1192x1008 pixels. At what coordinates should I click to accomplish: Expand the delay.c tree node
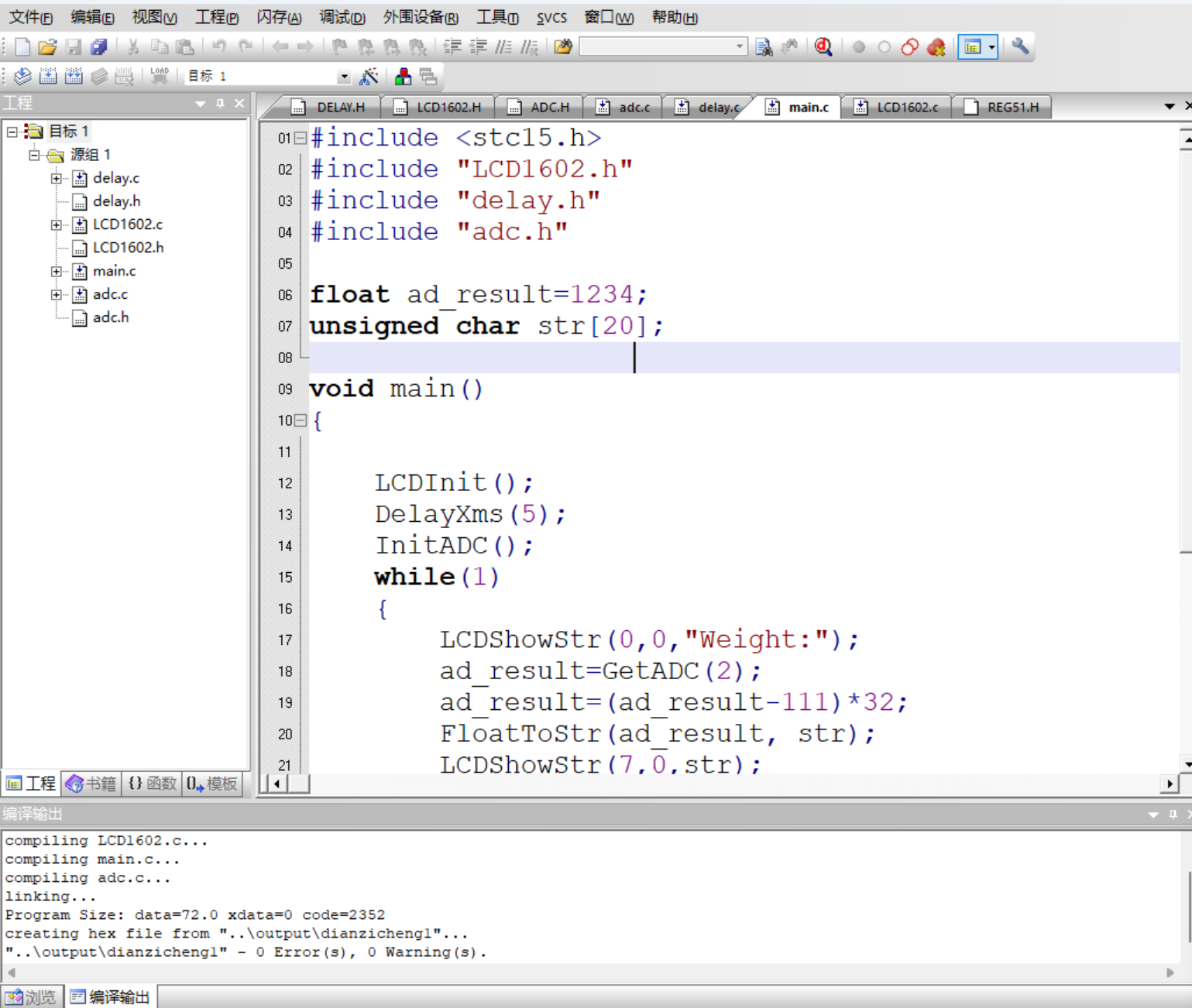57,178
